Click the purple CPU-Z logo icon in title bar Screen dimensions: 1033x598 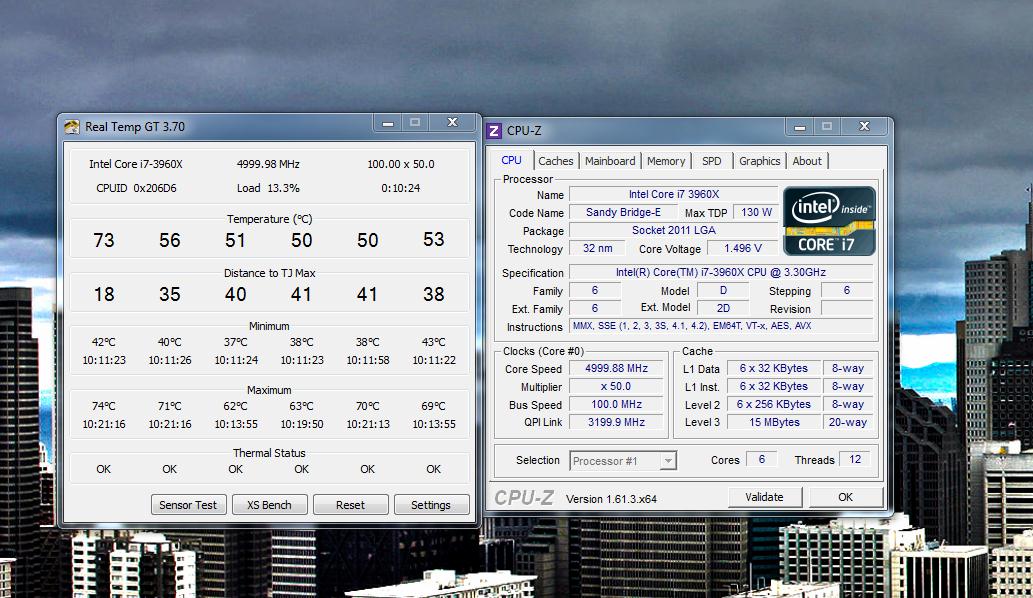click(493, 130)
